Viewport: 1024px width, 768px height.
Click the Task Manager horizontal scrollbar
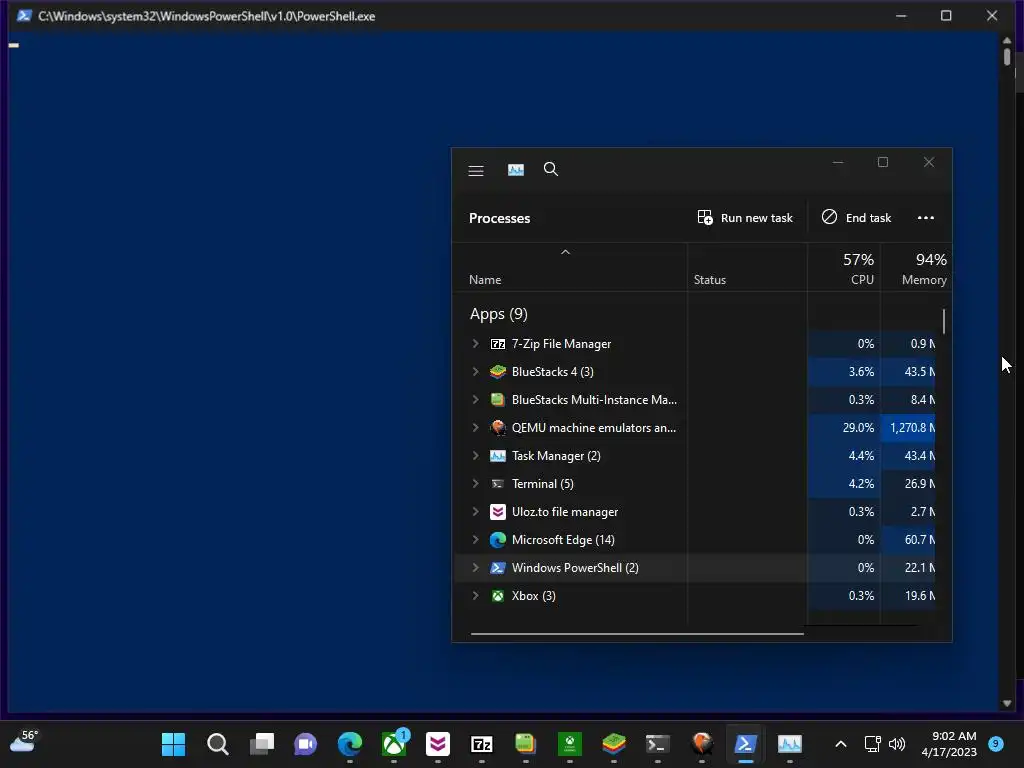click(637, 633)
